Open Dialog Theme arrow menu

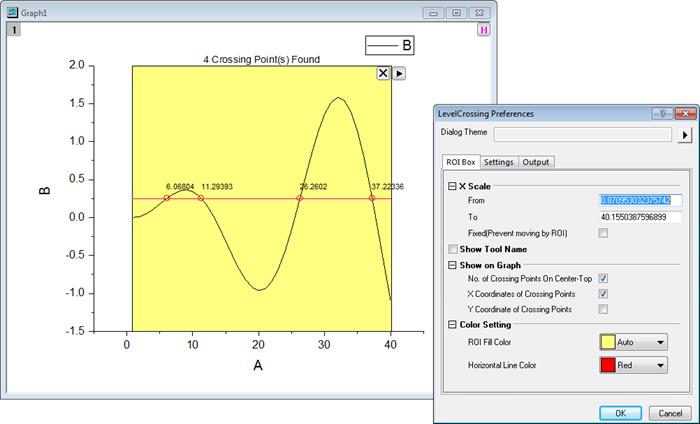pos(684,134)
